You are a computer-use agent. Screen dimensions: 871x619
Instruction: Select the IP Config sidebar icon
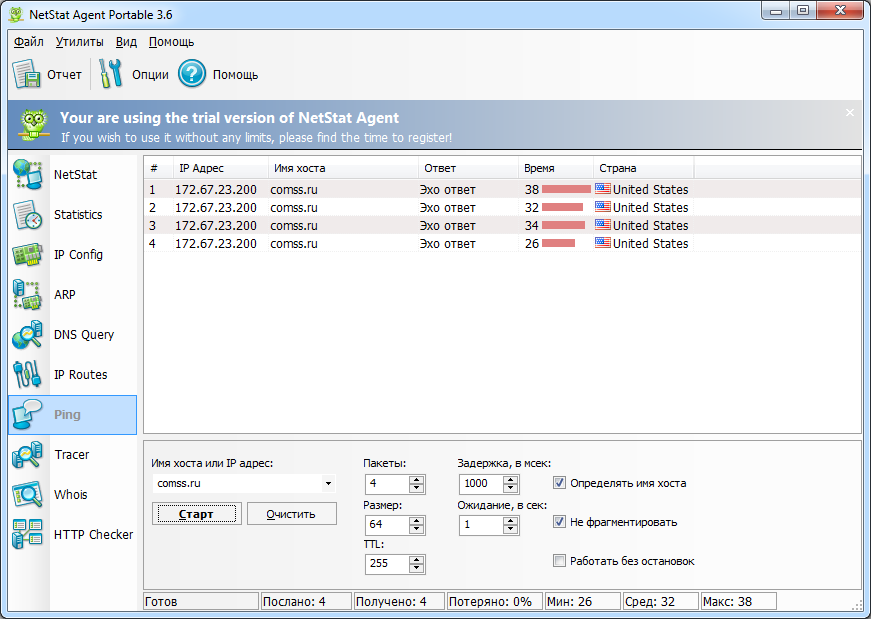(28, 254)
